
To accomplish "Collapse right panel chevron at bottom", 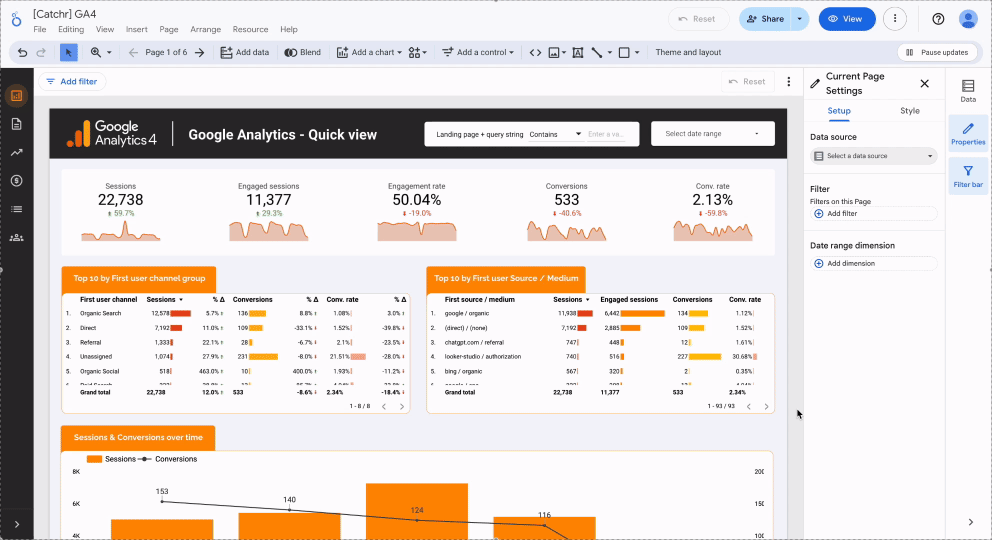I will [x=970, y=522].
